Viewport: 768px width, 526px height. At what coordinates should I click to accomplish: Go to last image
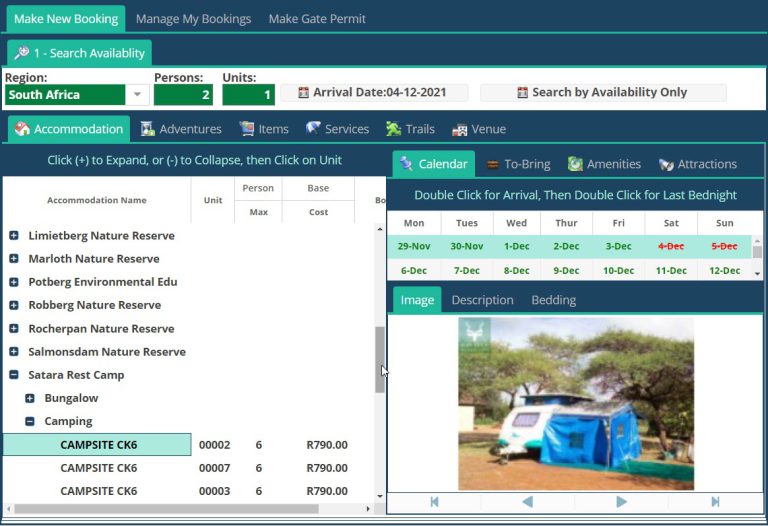pos(715,502)
